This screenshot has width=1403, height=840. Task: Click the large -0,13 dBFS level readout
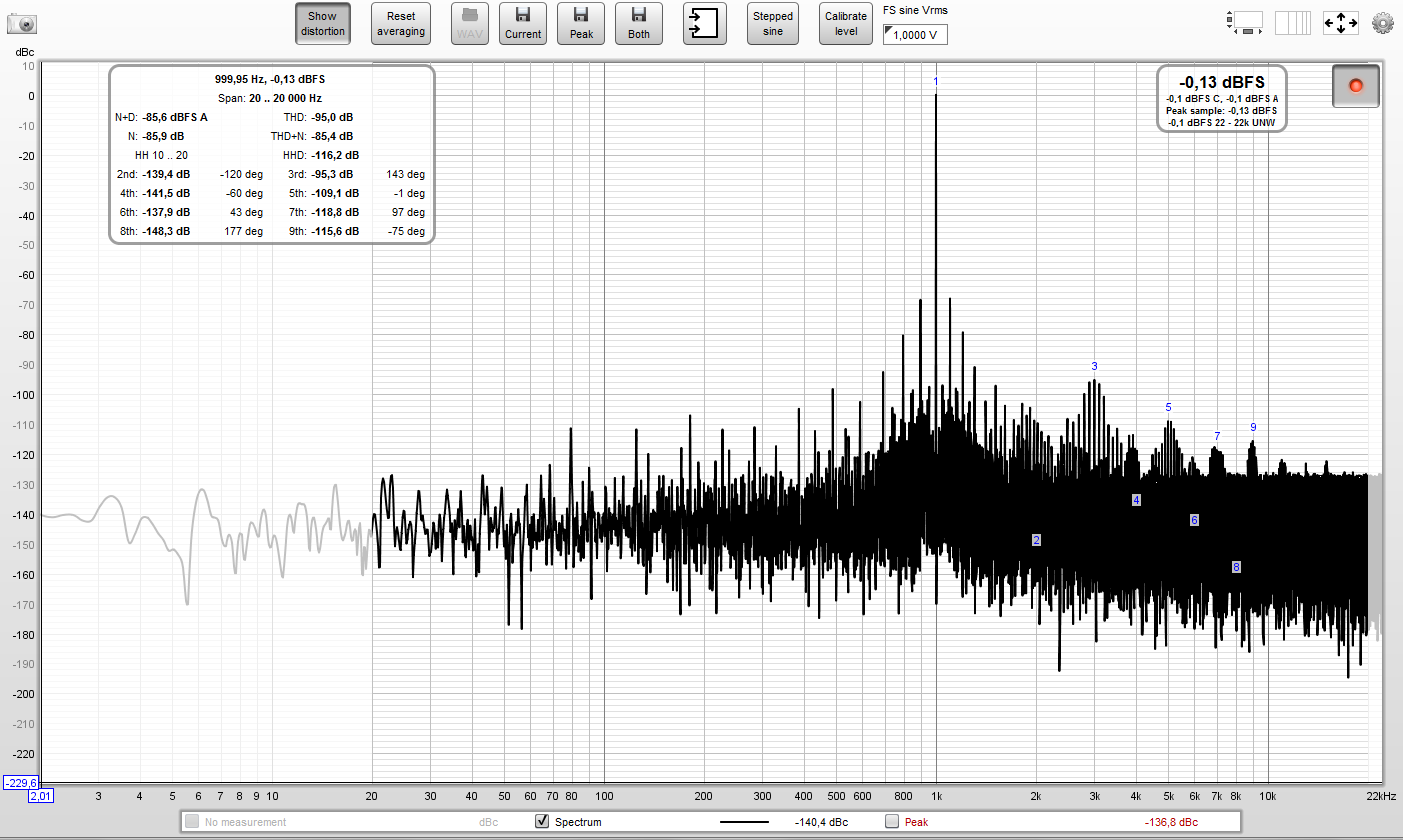coord(1222,82)
